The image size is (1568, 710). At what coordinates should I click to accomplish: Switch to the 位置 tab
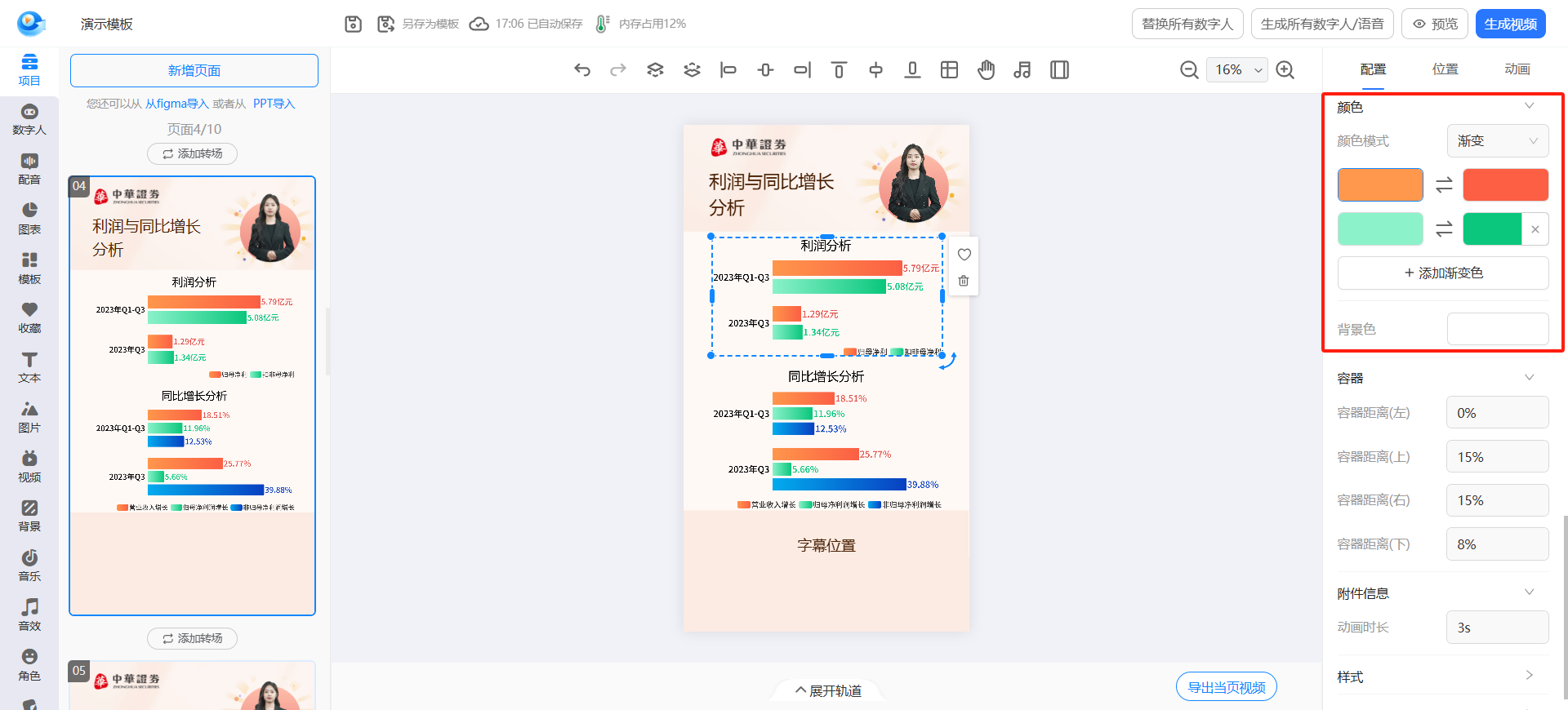coord(1445,69)
